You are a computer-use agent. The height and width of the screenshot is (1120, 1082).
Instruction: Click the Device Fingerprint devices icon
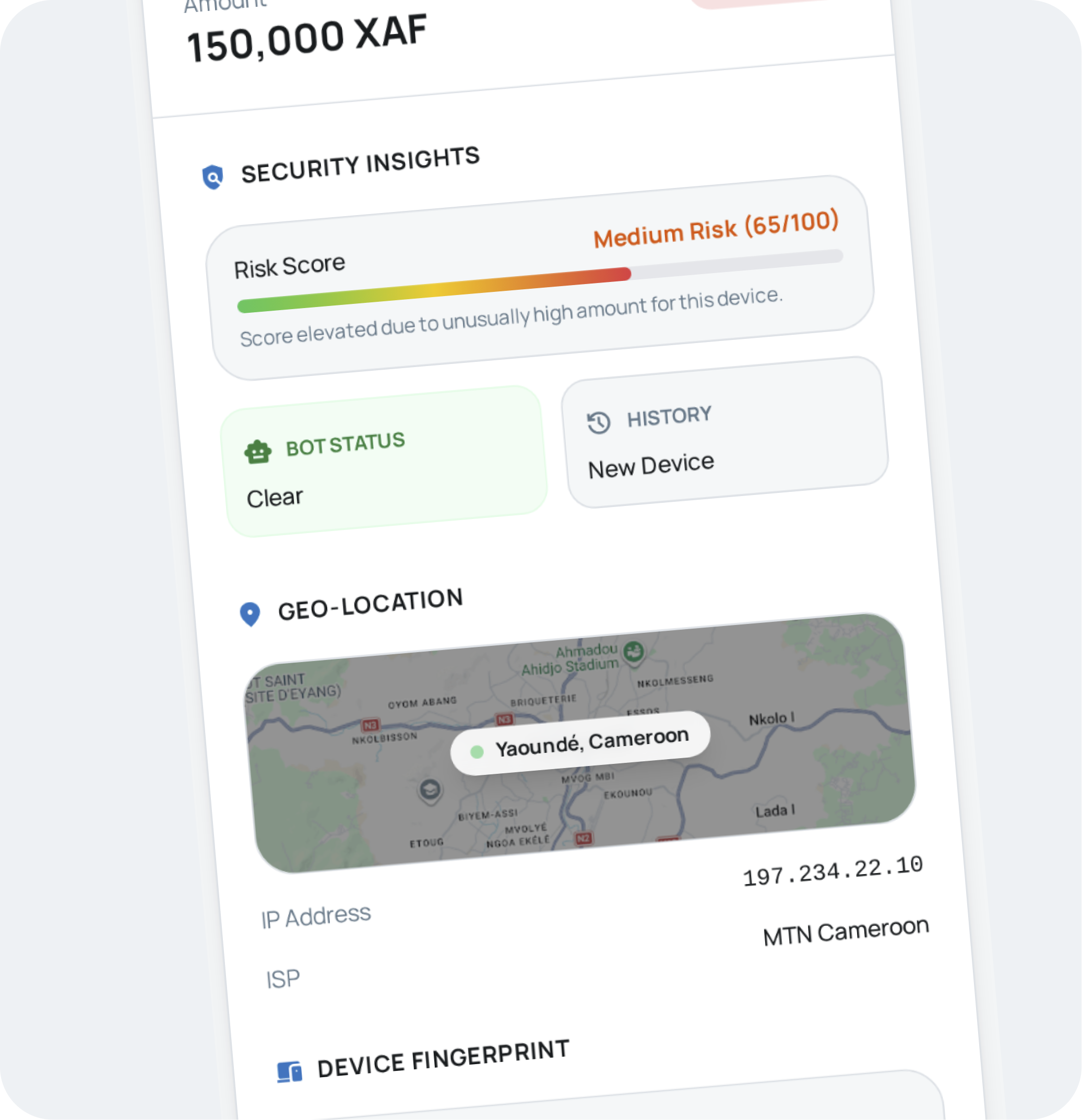290,1071
